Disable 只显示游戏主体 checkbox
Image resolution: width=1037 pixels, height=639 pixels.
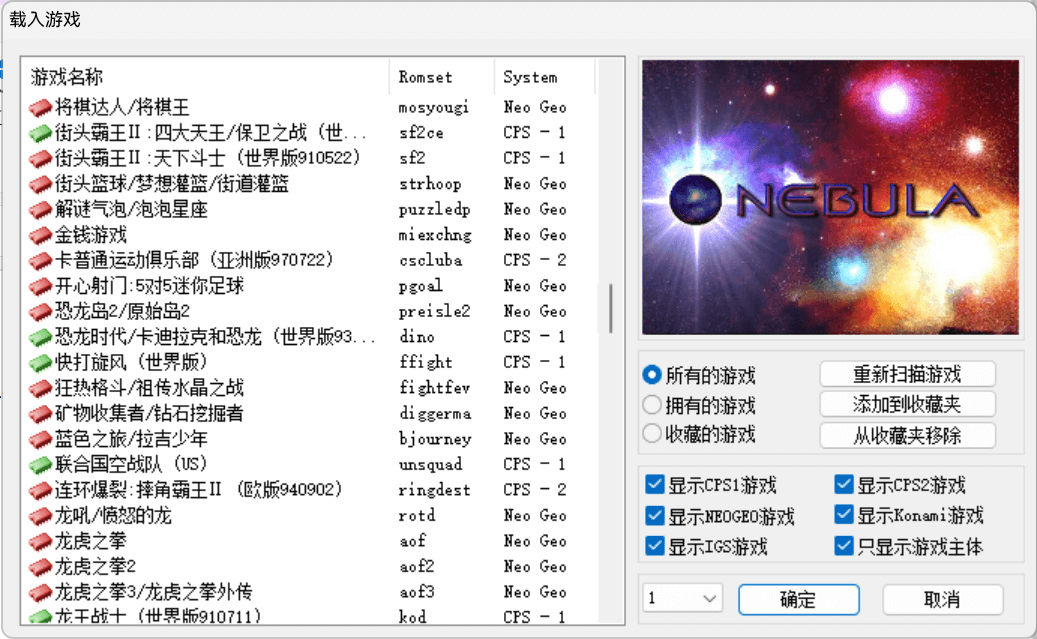[x=843, y=546]
